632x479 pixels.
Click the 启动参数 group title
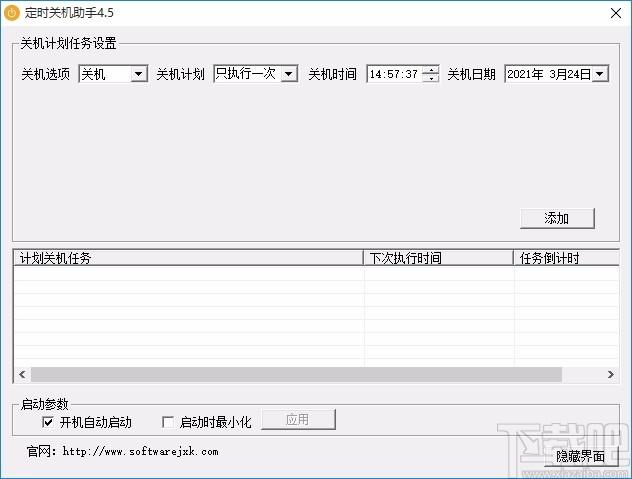pos(44,404)
